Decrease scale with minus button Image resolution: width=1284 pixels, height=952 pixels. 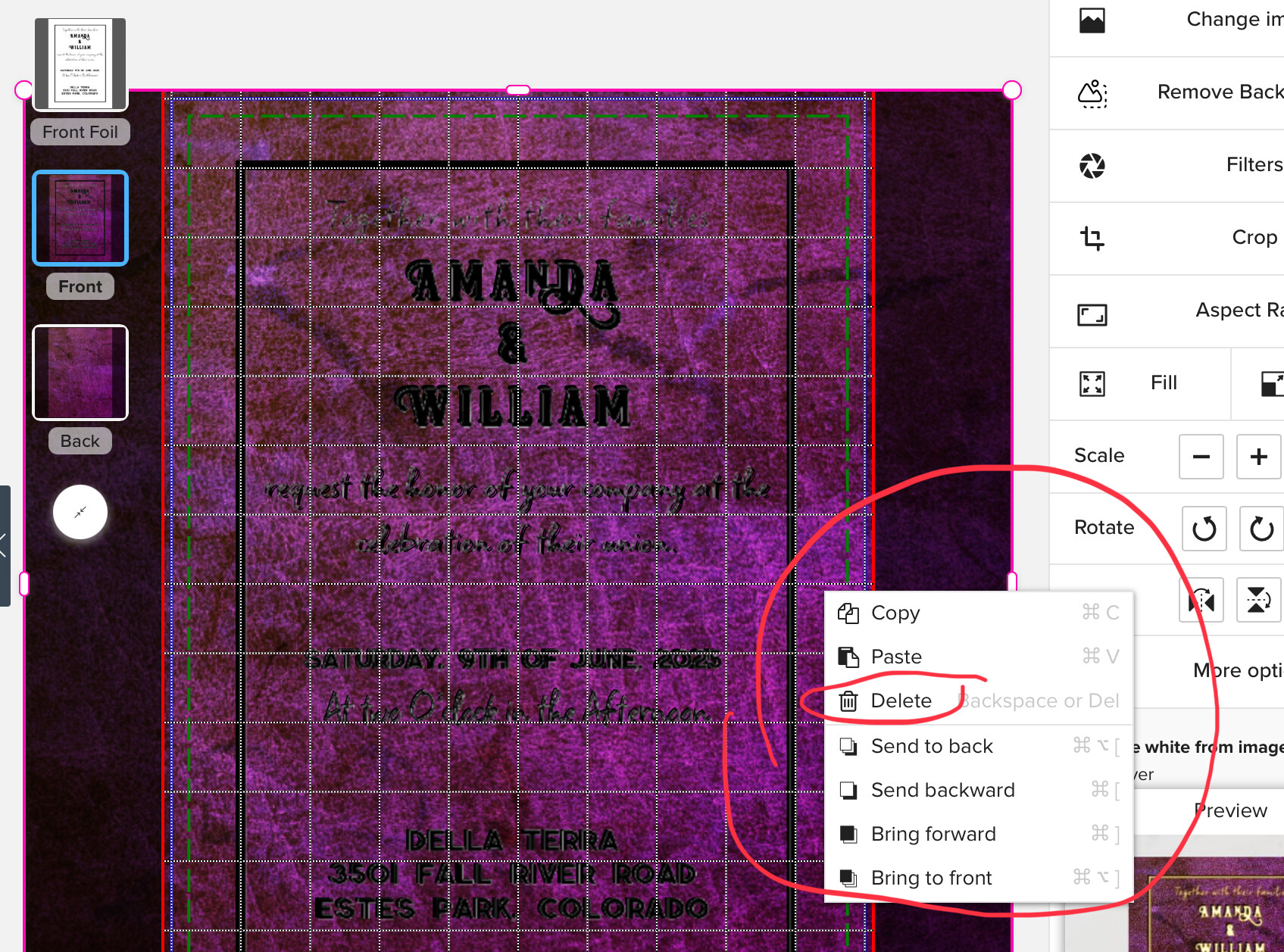pyautogui.click(x=1201, y=457)
